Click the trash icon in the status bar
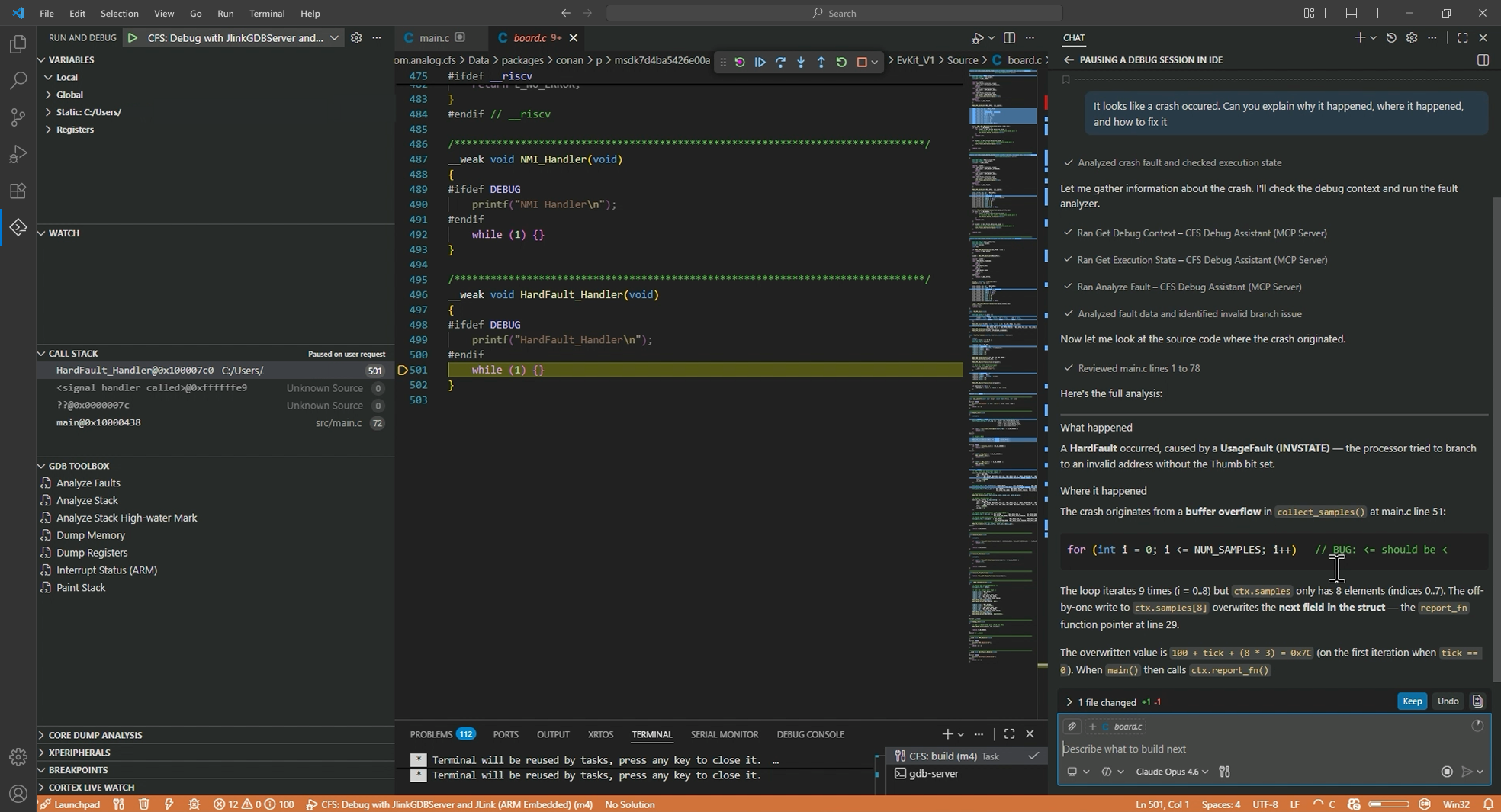Viewport: 1501px width, 812px height. point(143,804)
